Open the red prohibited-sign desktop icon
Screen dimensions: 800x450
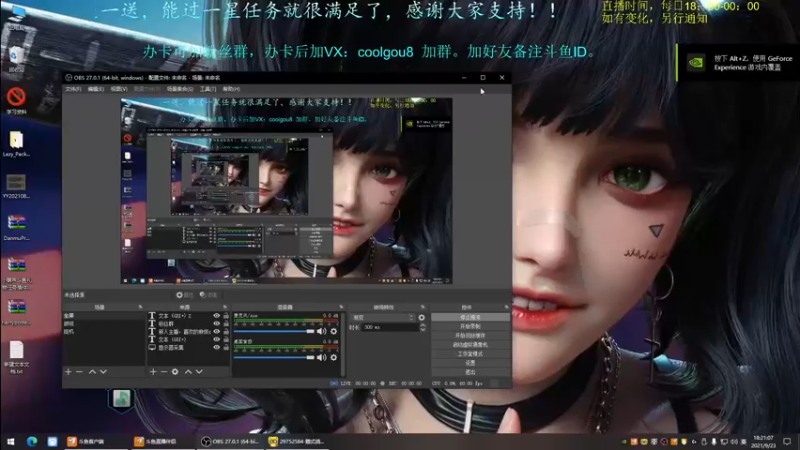(16, 101)
